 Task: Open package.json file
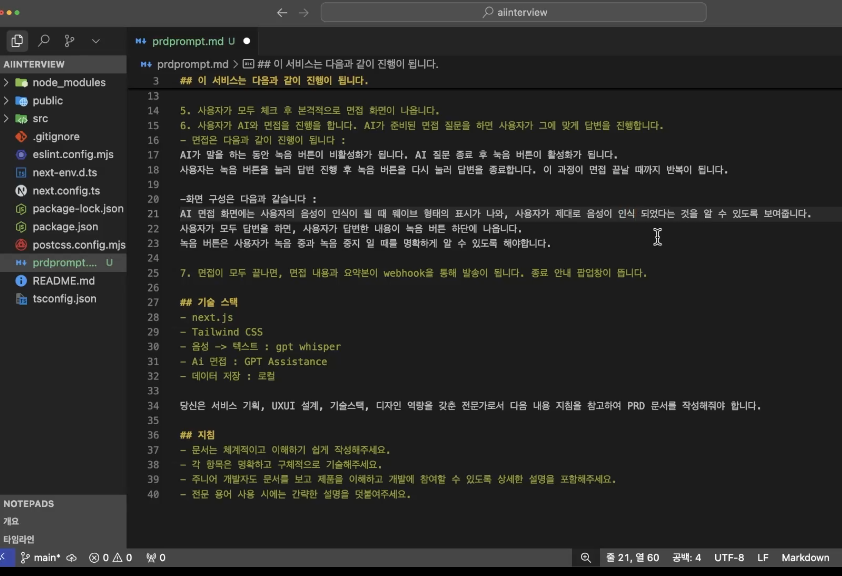[63, 227]
